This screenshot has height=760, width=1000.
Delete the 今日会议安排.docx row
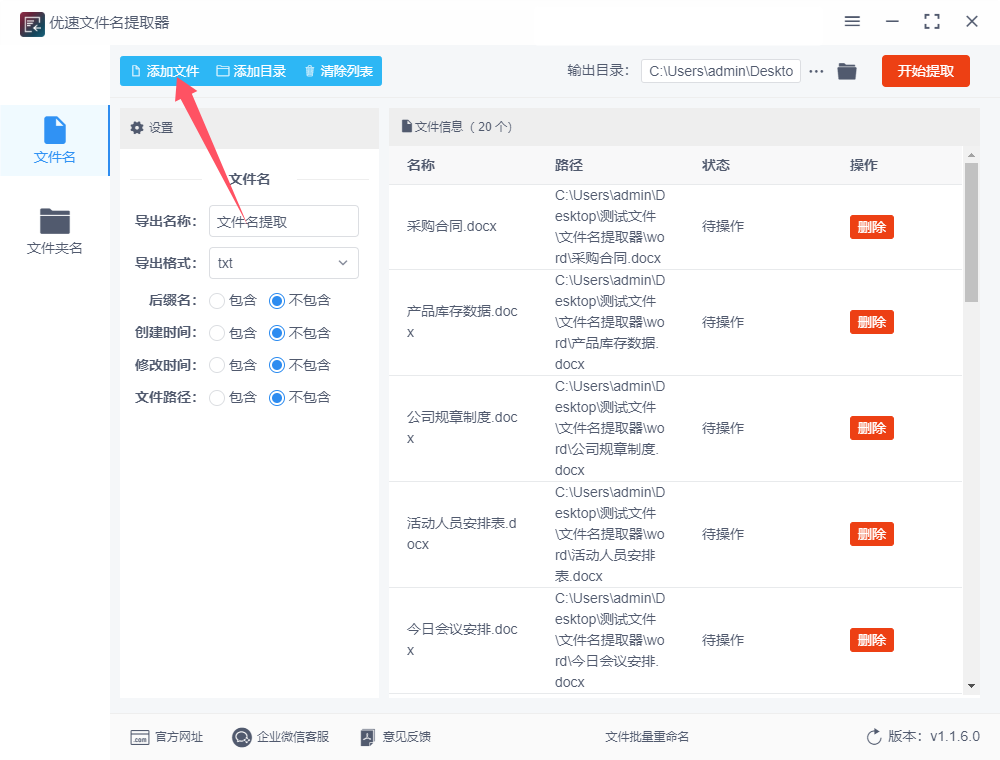pos(871,639)
